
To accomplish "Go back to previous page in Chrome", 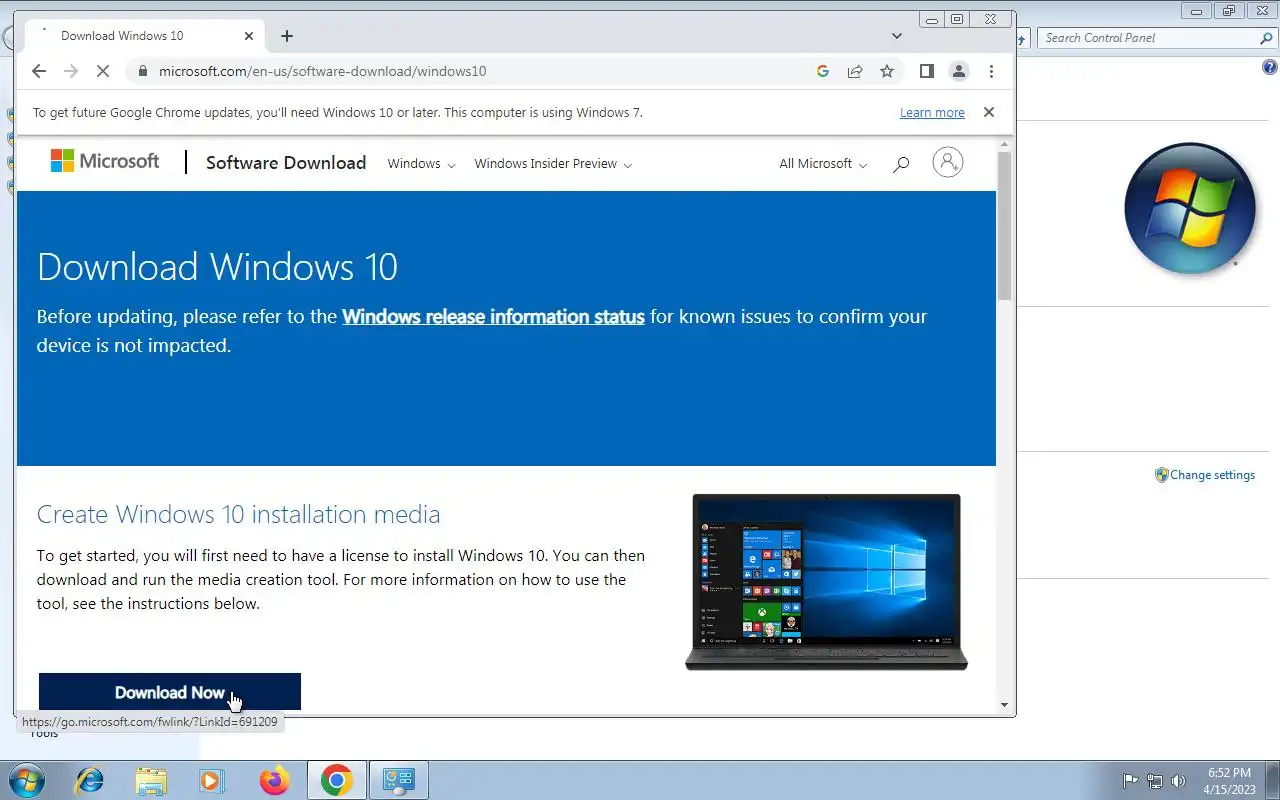I will 39,71.
